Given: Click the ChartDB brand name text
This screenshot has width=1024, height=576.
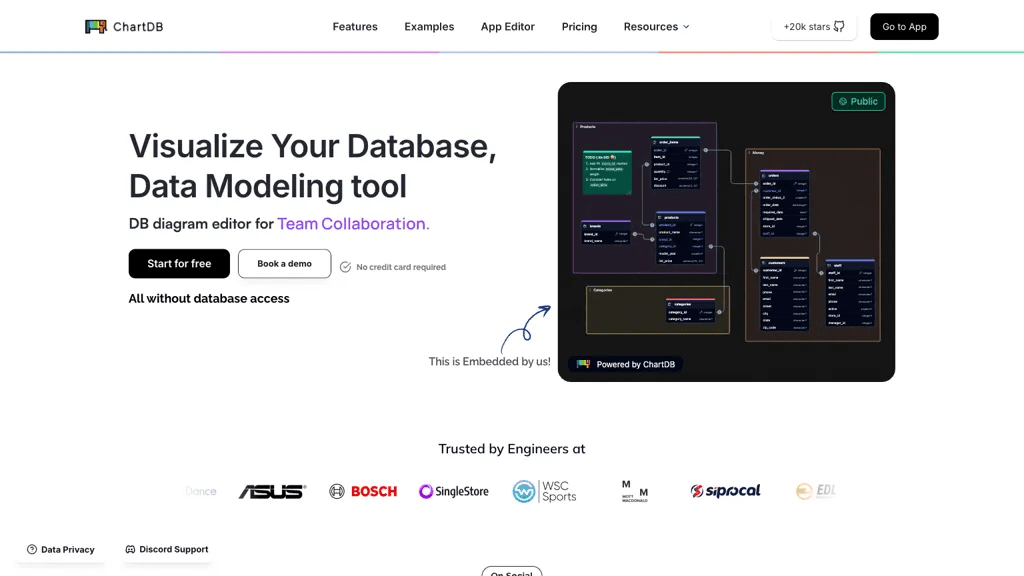Looking at the screenshot, I should tap(138, 27).
